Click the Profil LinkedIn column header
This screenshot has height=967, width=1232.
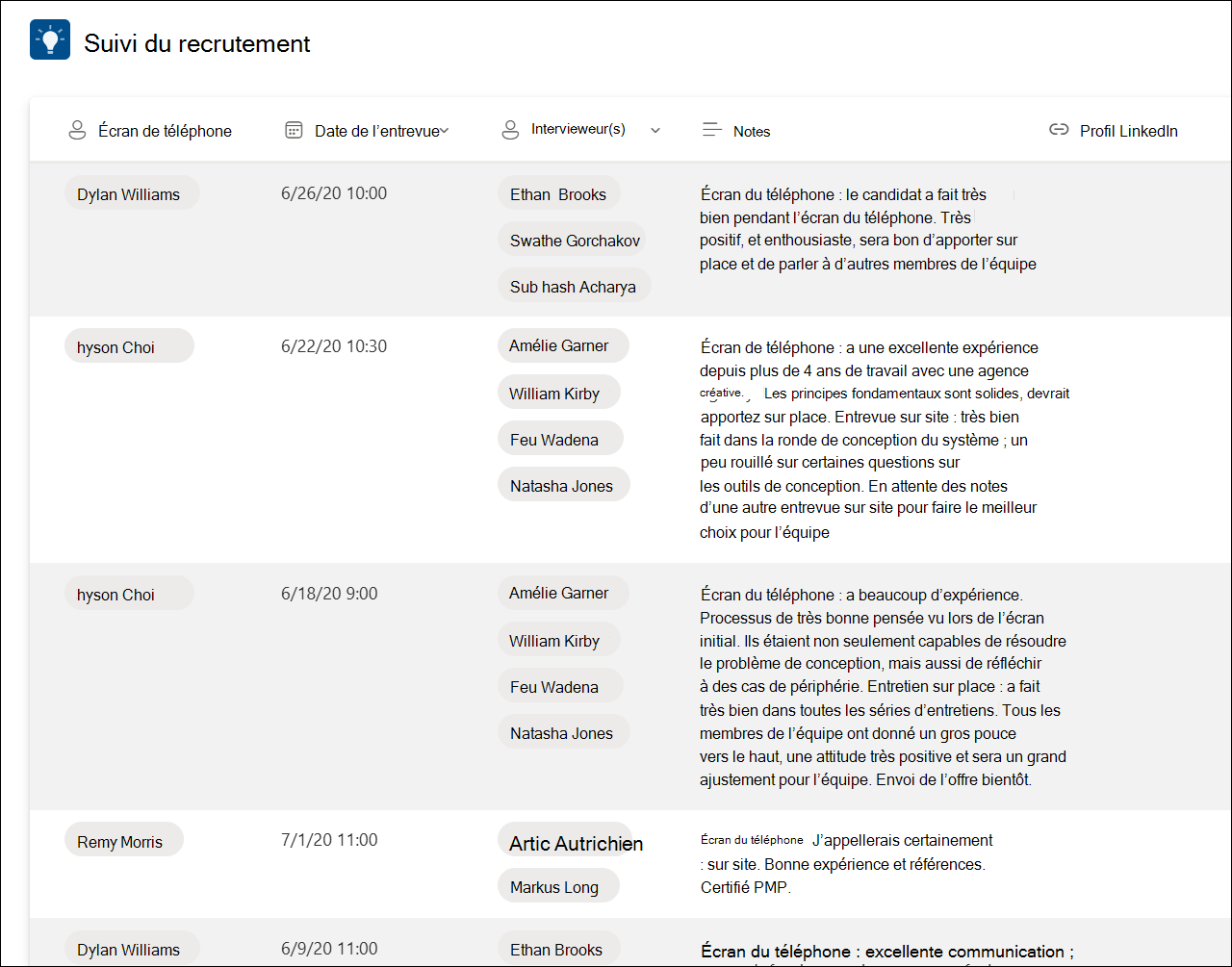[1129, 131]
